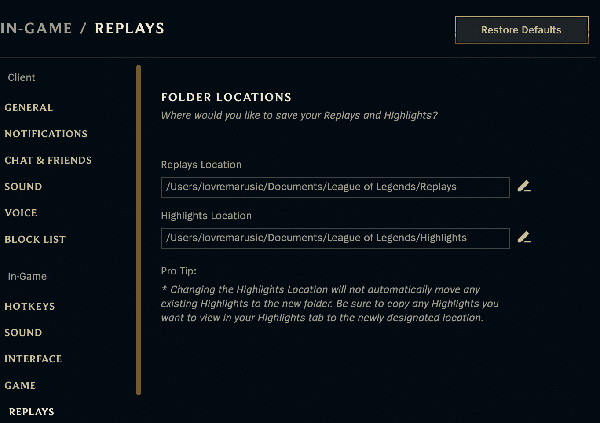The image size is (600, 423).
Task: Click Restore Defaults button
Action: coord(522,30)
